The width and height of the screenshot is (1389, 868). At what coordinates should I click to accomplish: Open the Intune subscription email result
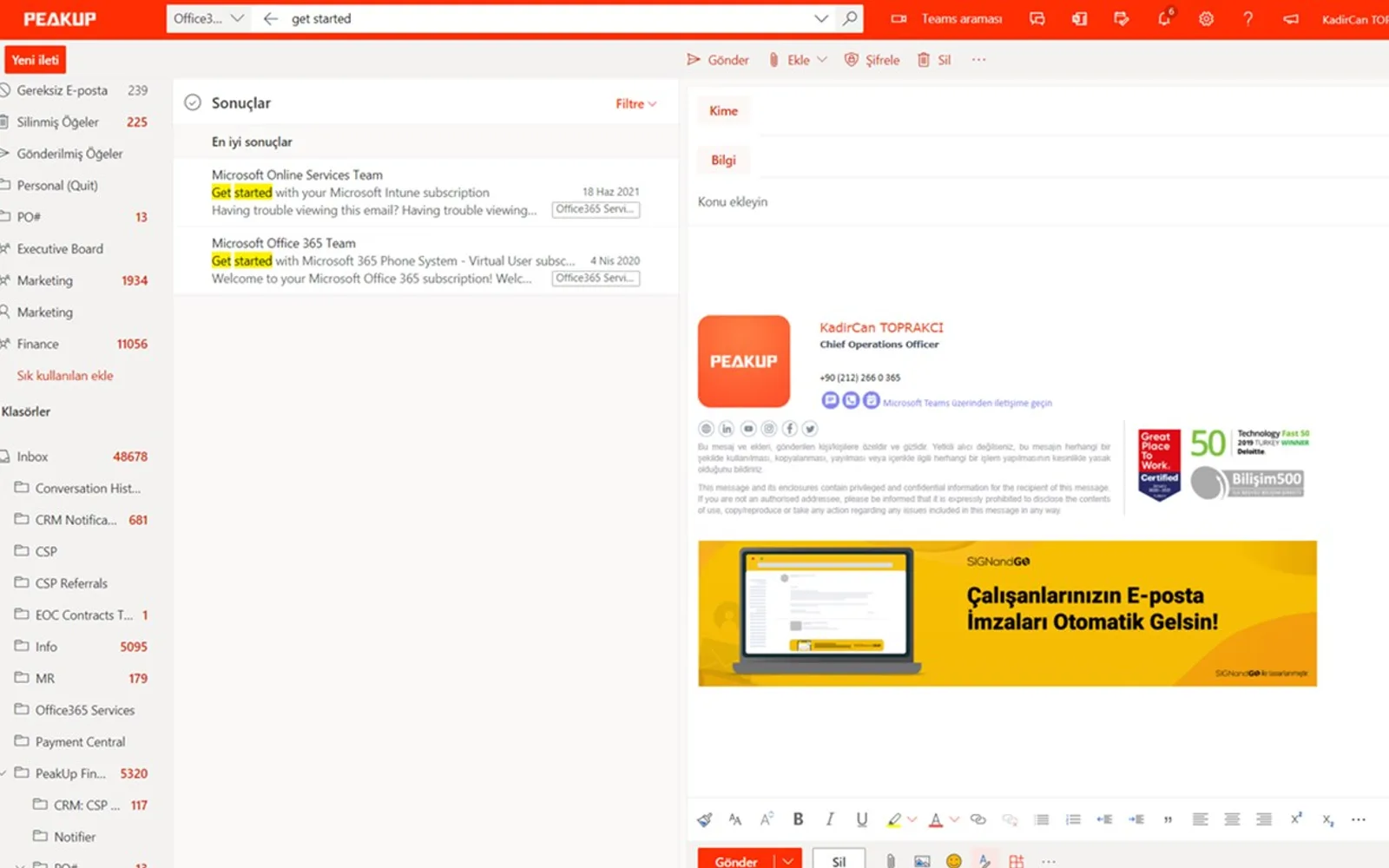click(x=425, y=193)
